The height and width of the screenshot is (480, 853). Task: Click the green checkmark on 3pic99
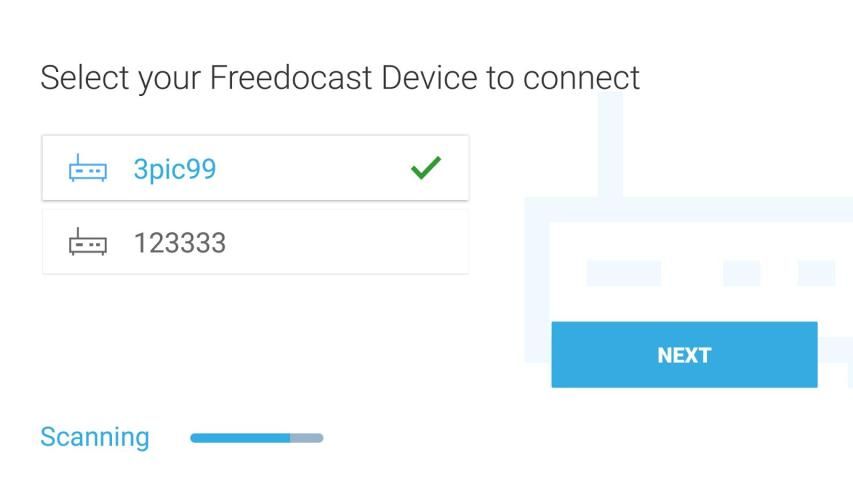pos(426,169)
